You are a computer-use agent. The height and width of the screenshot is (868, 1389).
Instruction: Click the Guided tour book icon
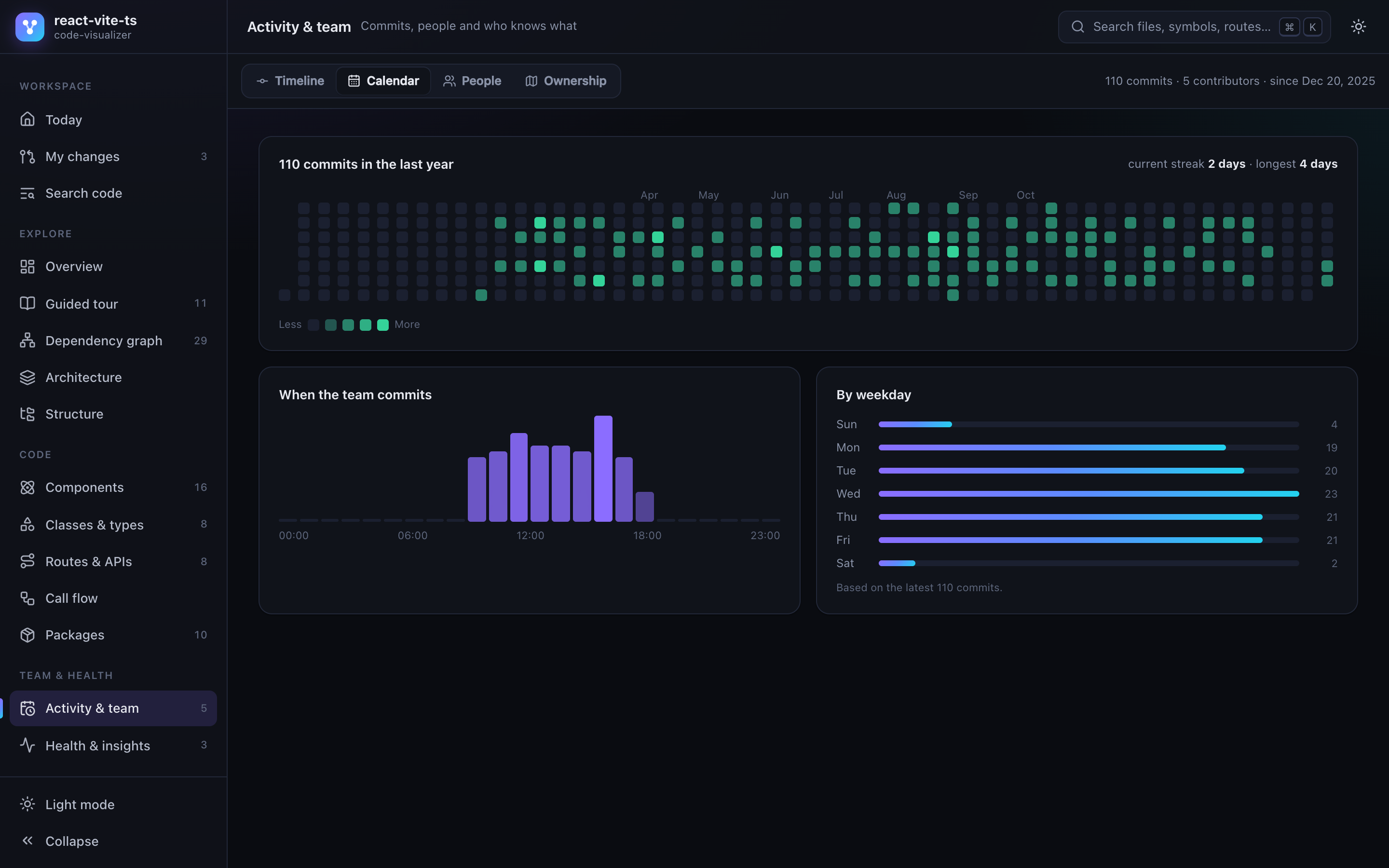tap(27, 303)
